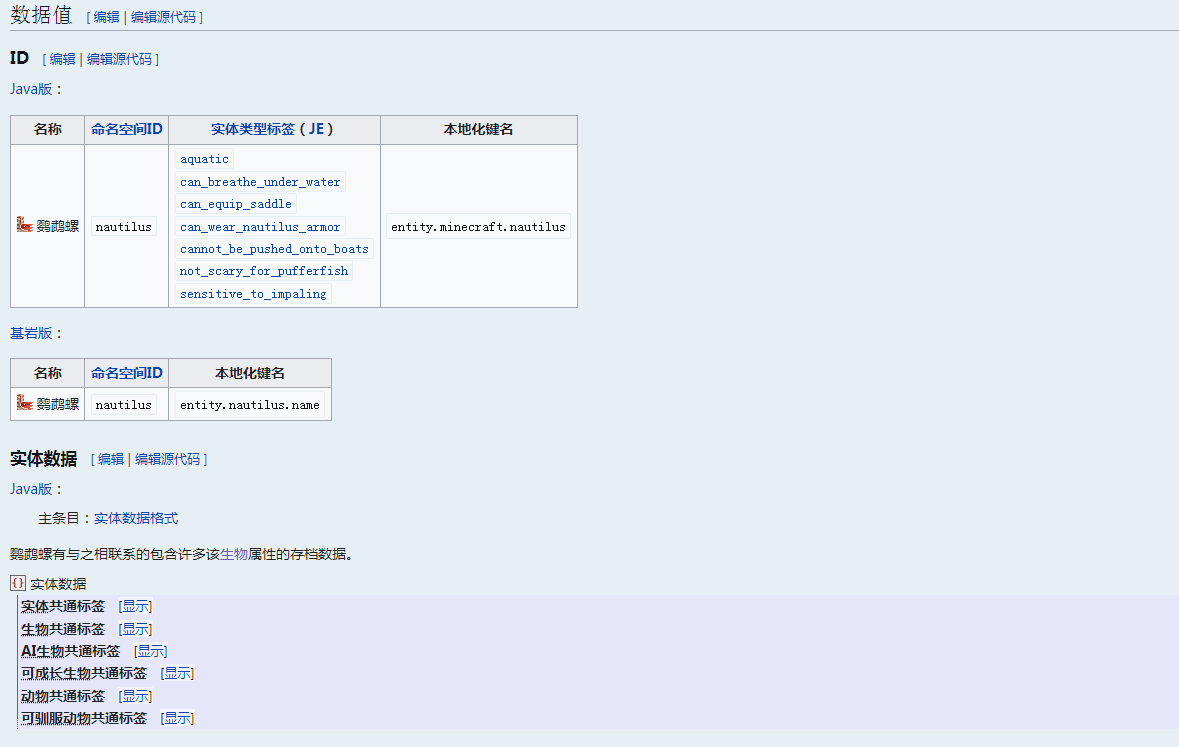Image resolution: width=1179 pixels, height=747 pixels.
Task: Expand 可驯服动物共通标签 section
Action: (176, 717)
